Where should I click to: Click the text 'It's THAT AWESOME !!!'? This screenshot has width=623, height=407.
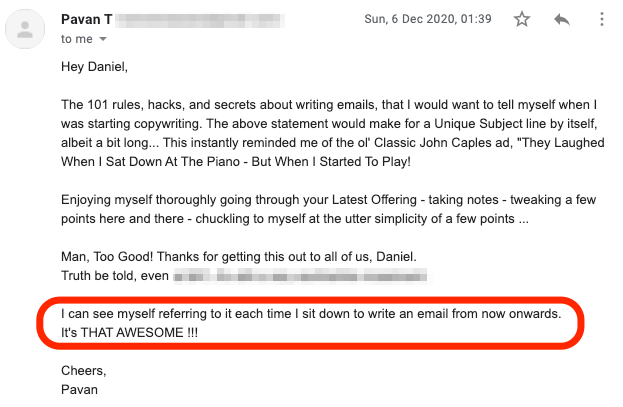click(x=130, y=332)
